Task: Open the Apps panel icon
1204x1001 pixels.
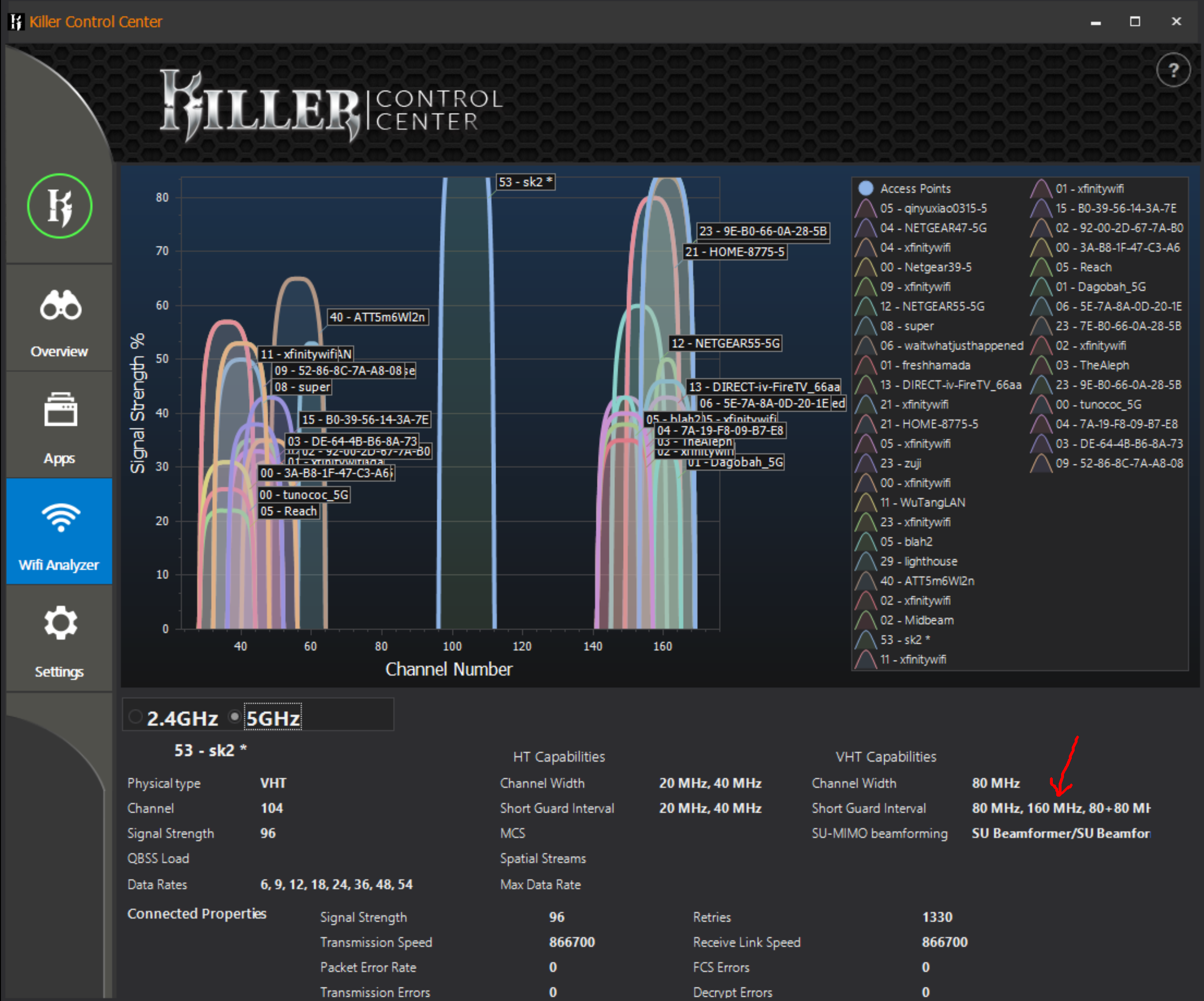Action: tap(60, 409)
